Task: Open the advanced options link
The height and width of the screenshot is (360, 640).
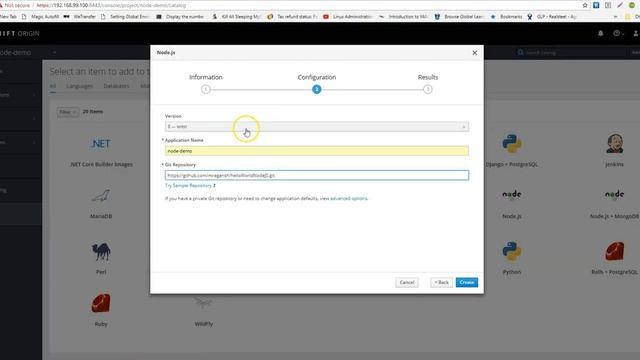Action: tap(349, 198)
